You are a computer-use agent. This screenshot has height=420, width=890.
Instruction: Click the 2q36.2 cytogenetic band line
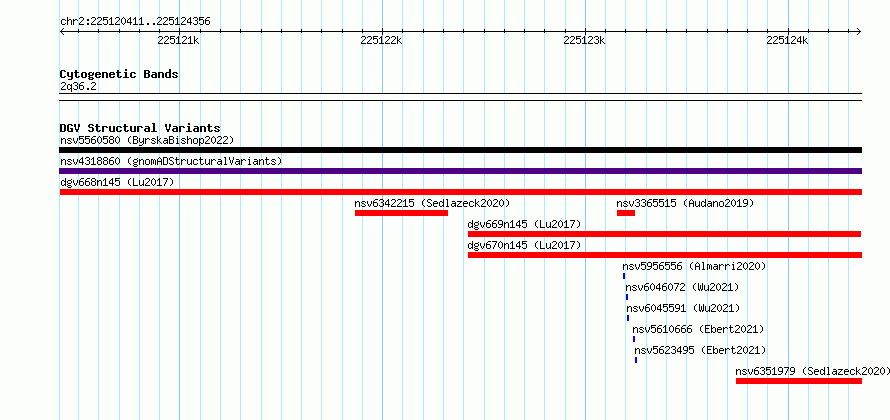460,97
